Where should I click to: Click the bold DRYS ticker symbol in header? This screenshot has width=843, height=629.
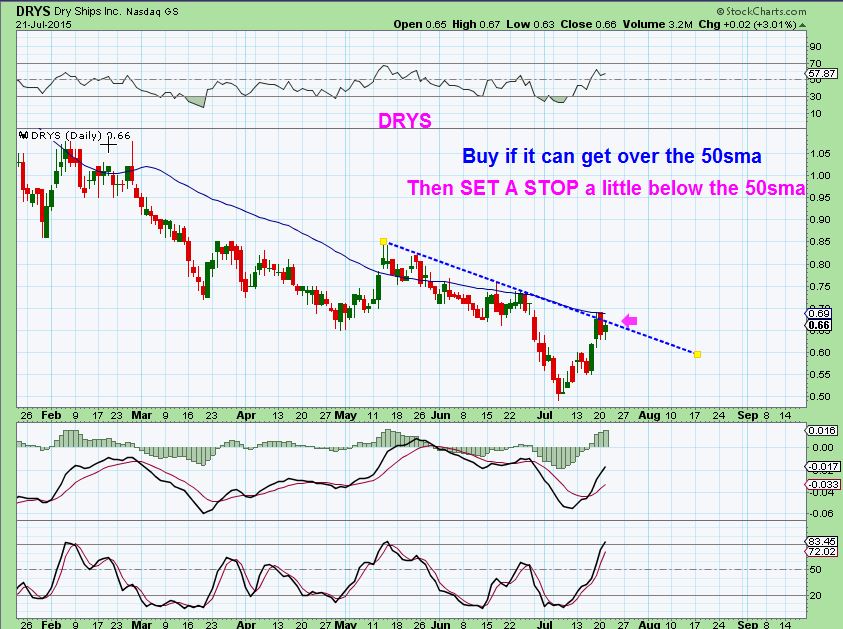(x=33, y=11)
